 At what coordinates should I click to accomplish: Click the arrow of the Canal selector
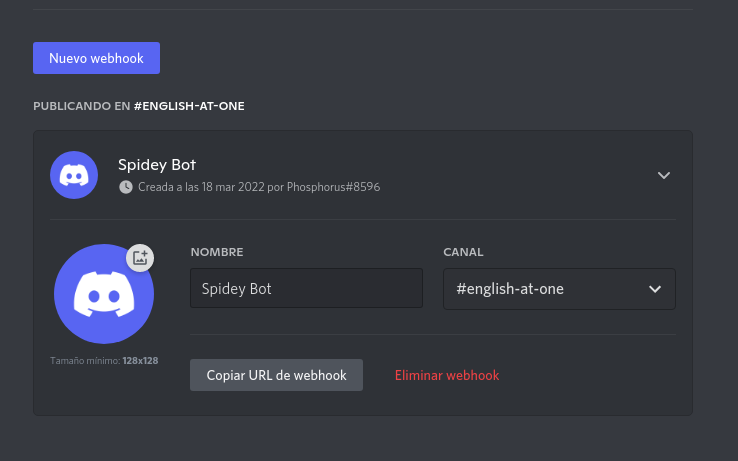pos(655,289)
